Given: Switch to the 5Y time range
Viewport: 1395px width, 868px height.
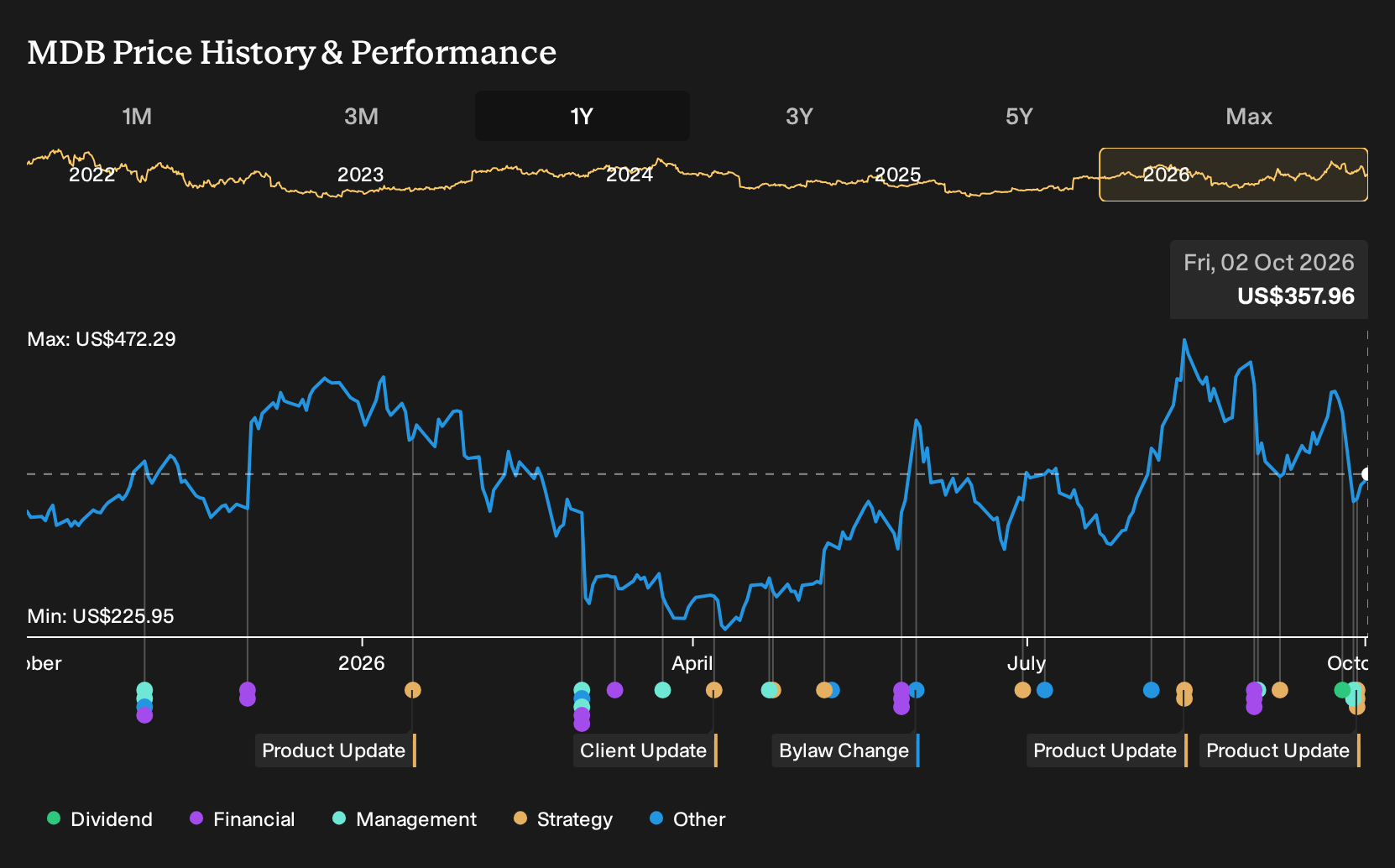Looking at the screenshot, I should pos(1019,116).
